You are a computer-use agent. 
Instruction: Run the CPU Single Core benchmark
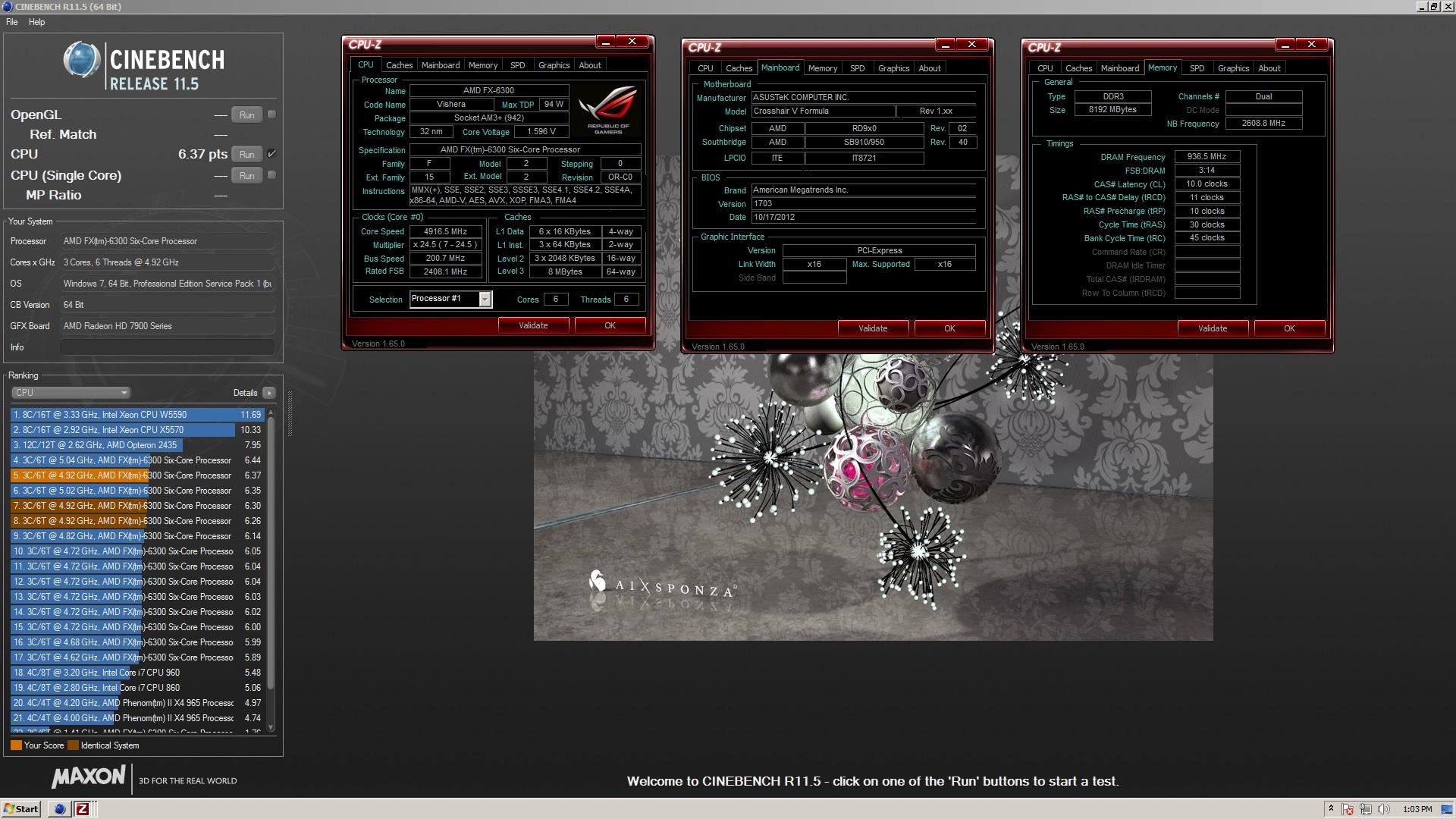[246, 176]
